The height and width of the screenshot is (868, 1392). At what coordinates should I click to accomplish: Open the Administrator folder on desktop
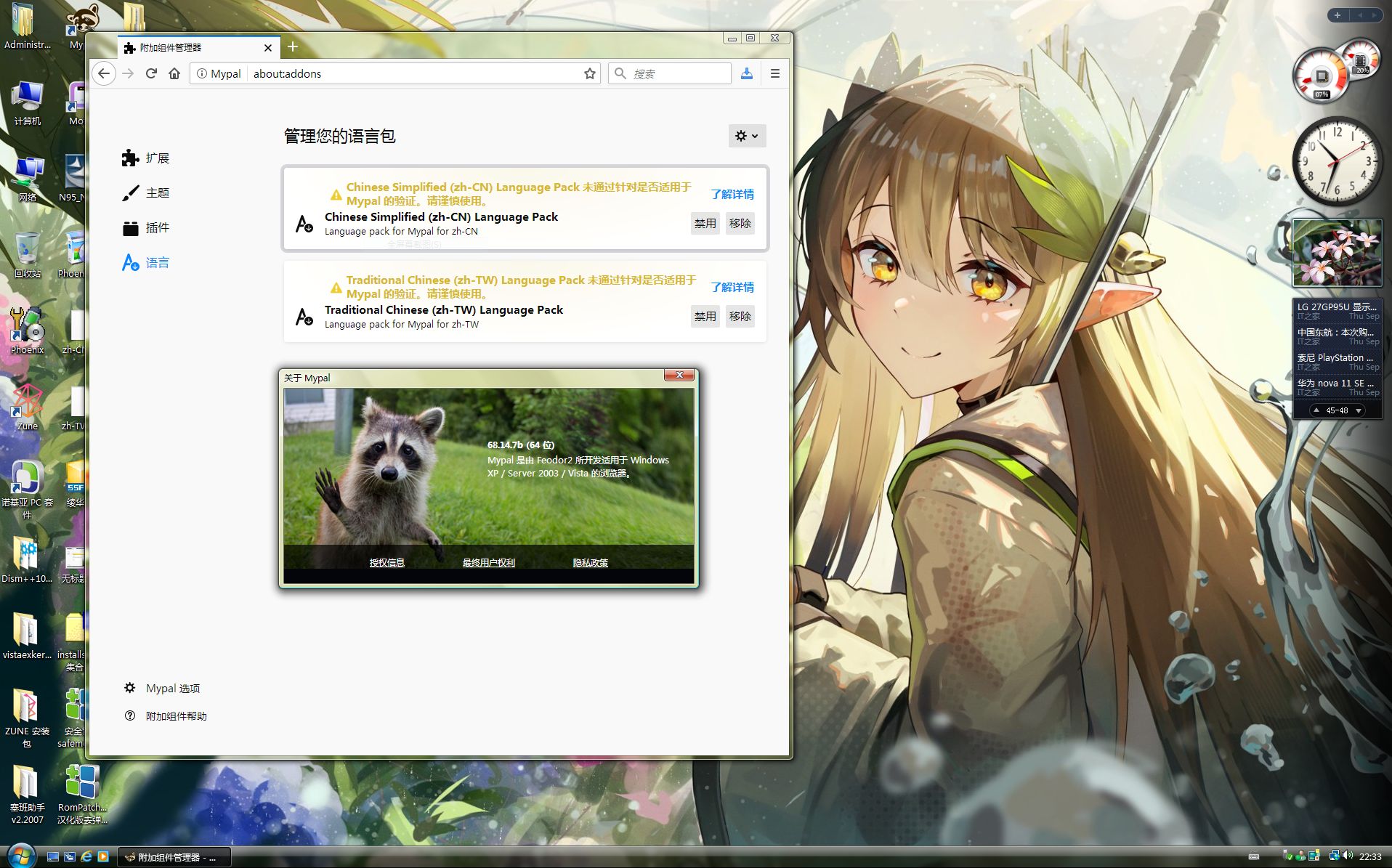point(27,27)
